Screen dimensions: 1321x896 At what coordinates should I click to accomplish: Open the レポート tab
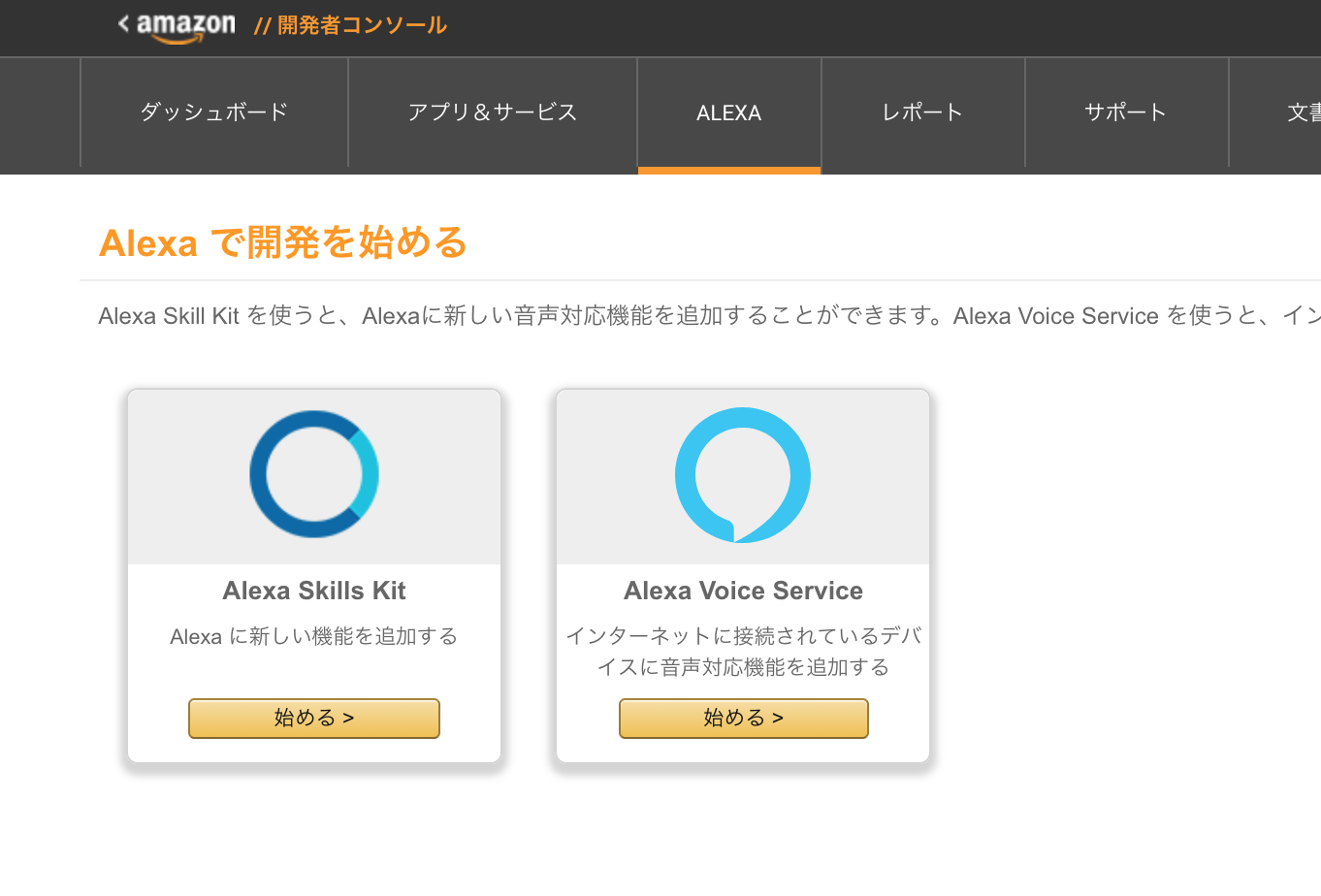tap(923, 112)
